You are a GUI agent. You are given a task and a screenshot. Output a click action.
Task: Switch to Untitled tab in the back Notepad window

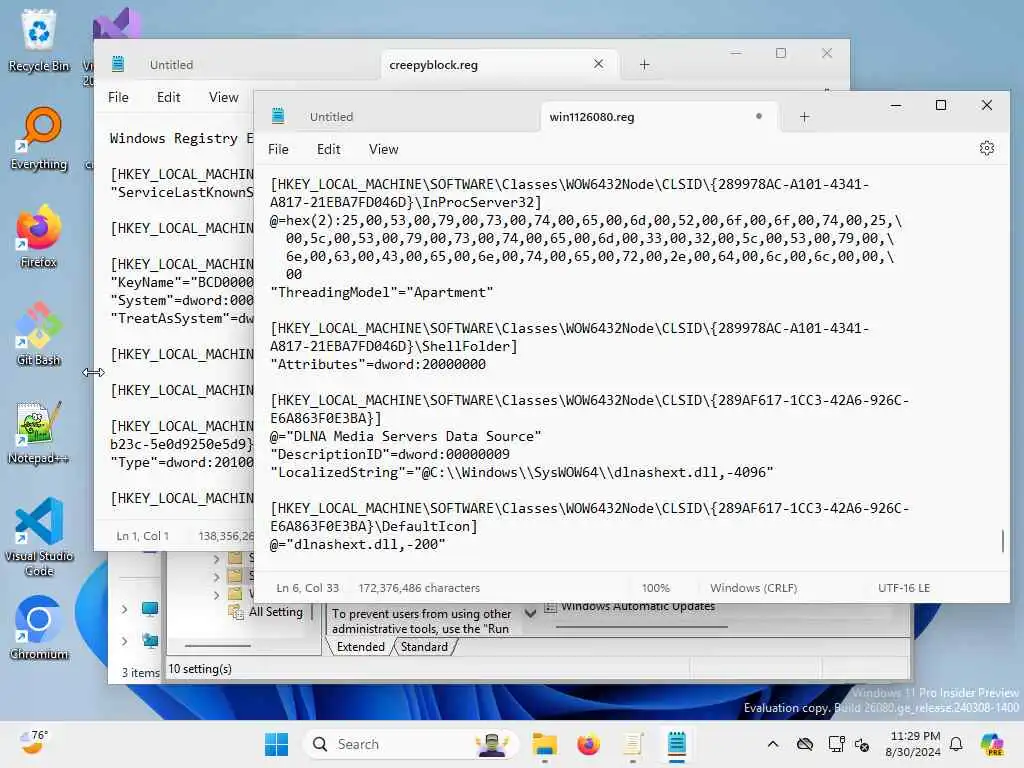point(171,65)
